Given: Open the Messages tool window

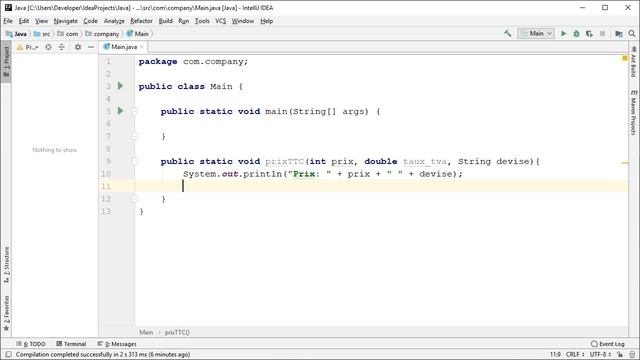Looking at the screenshot, I should click(x=117, y=344).
